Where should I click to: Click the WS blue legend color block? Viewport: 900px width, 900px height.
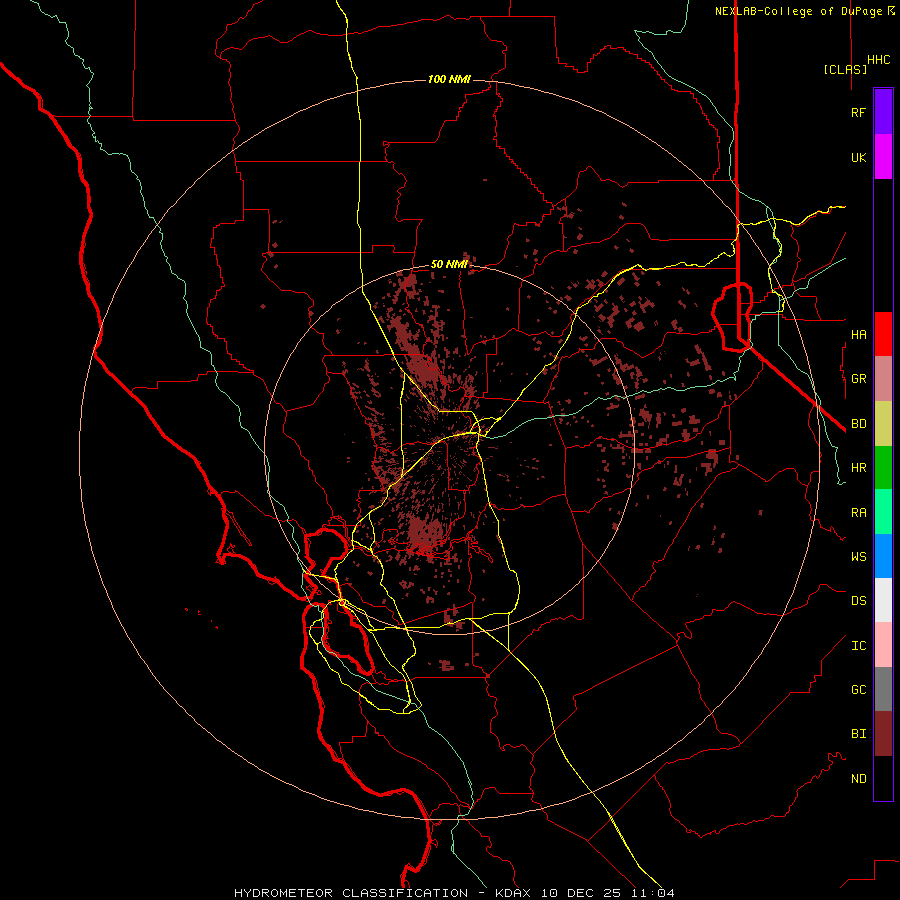point(883,556)
